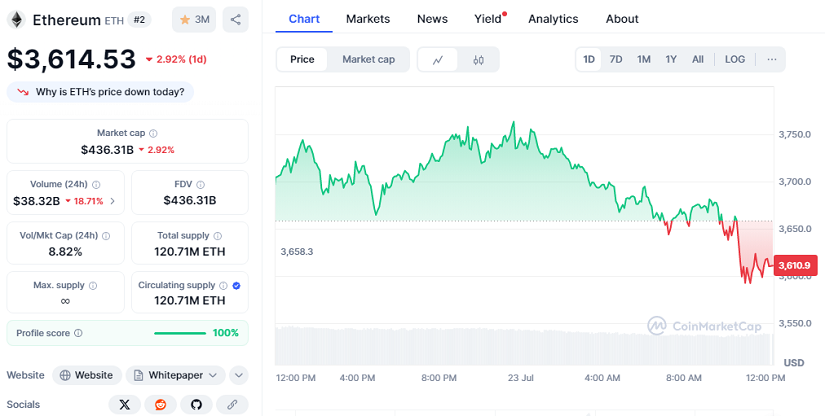The image size is (825, 416).
Task: Open the Chart tab
Action: 304,19
